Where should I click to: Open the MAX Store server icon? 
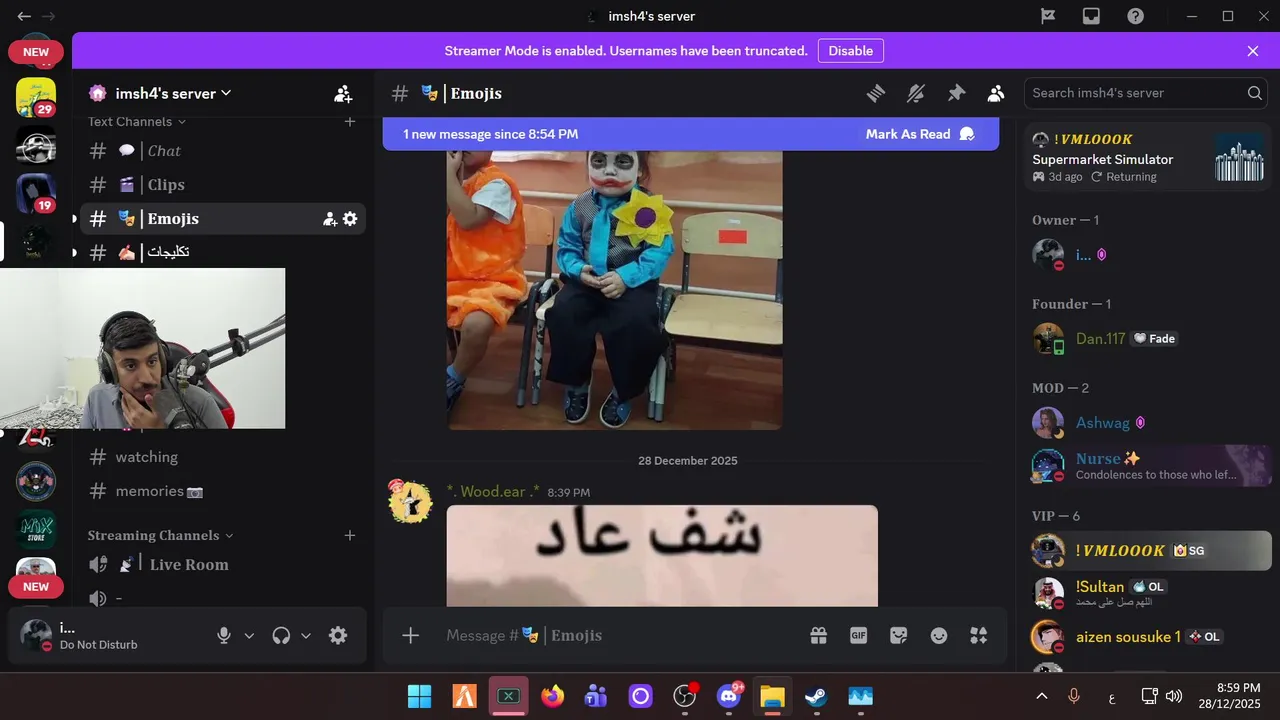coord(36,528)
